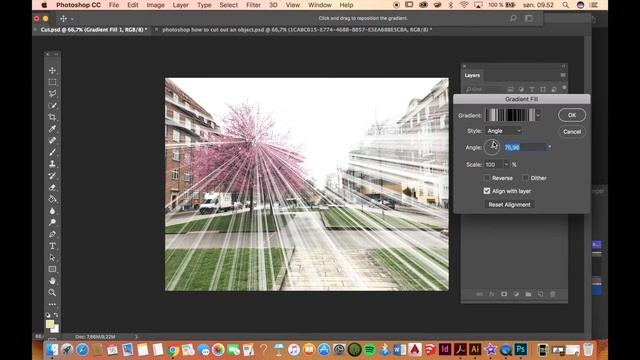Select the Crop tool
This screenshot has height=360, width=640.
pyautogui.click(x=52, y=117)
